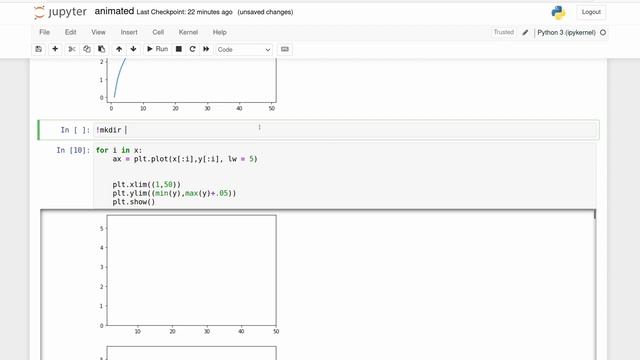Screen dimensions: 640x360
Task: Save the notebook with the disk icon
Action: click(x=39, y=49)
